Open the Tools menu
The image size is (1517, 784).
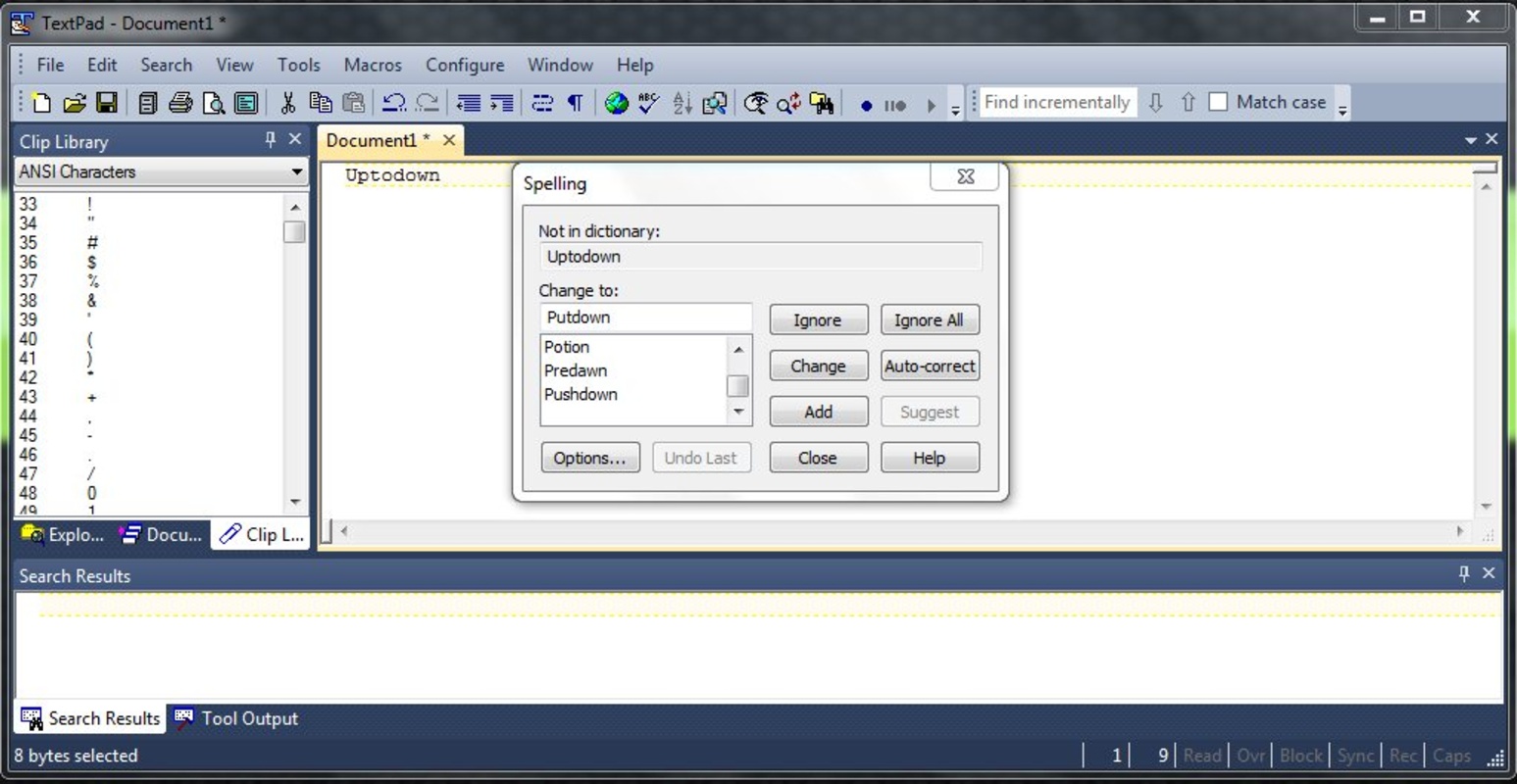tap(298, 65)
